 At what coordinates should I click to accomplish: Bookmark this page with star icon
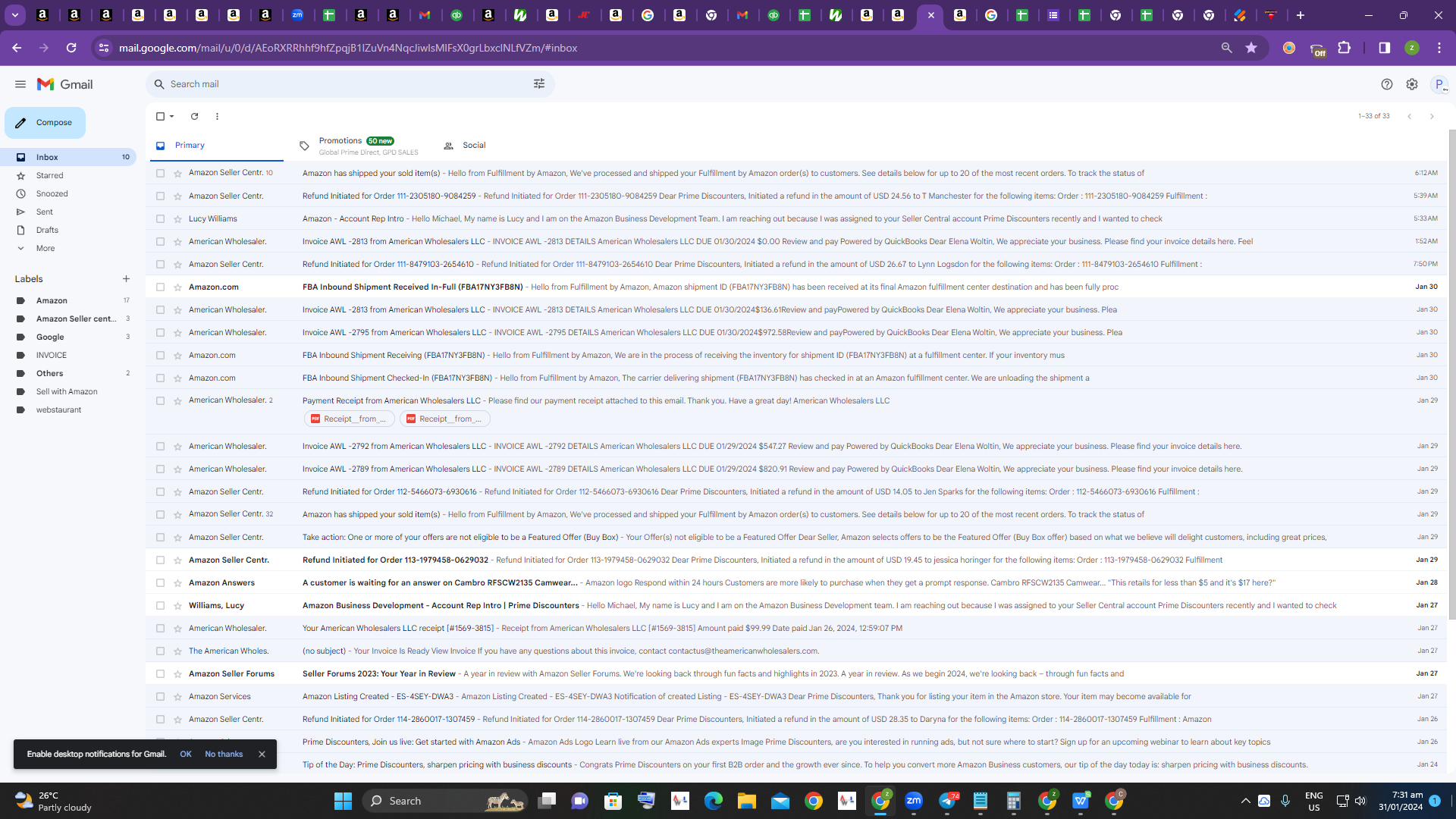(1251, 48)
